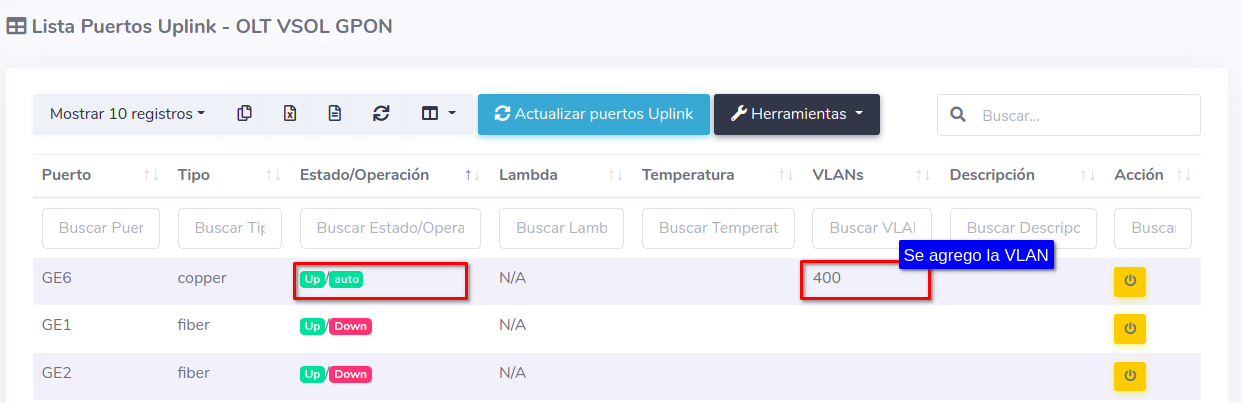The image size is (1242, 403).
Task: Click the Up status badge for GE6
Action: point(312,279)
